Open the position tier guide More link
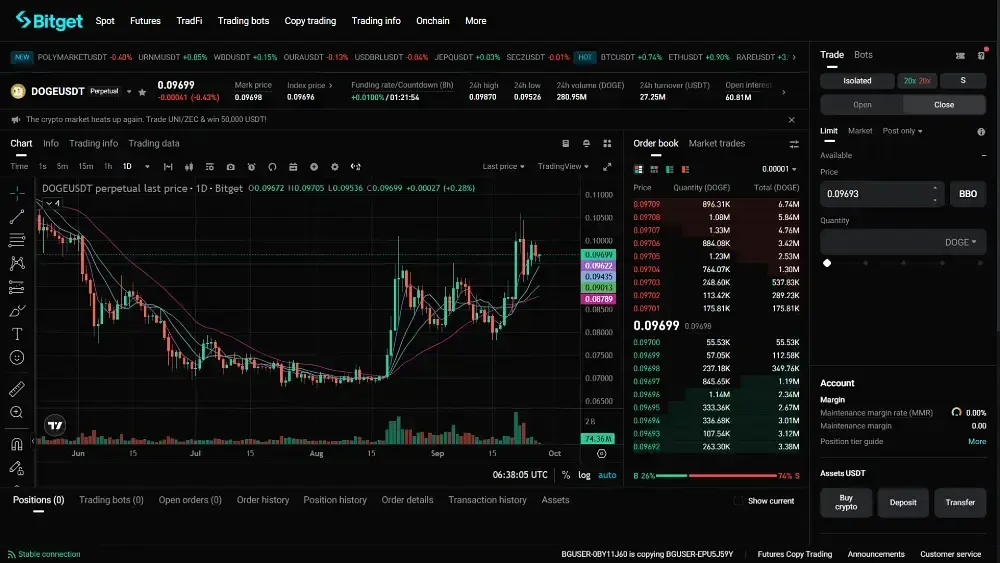1000x563 pixels. (x=977, y=441)
